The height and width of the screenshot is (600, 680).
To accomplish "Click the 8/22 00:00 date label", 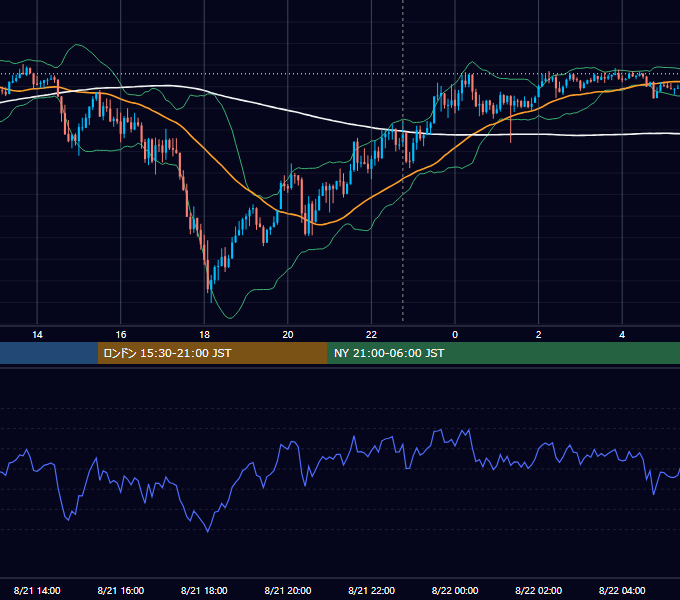I will tap(455, 590).
